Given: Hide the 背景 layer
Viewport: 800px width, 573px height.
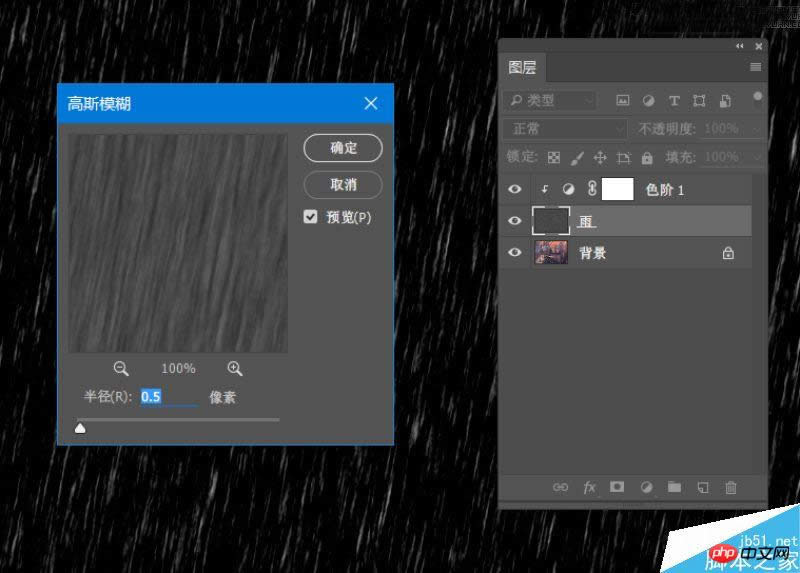Looking at the screenshot, I should pos(515,253).
